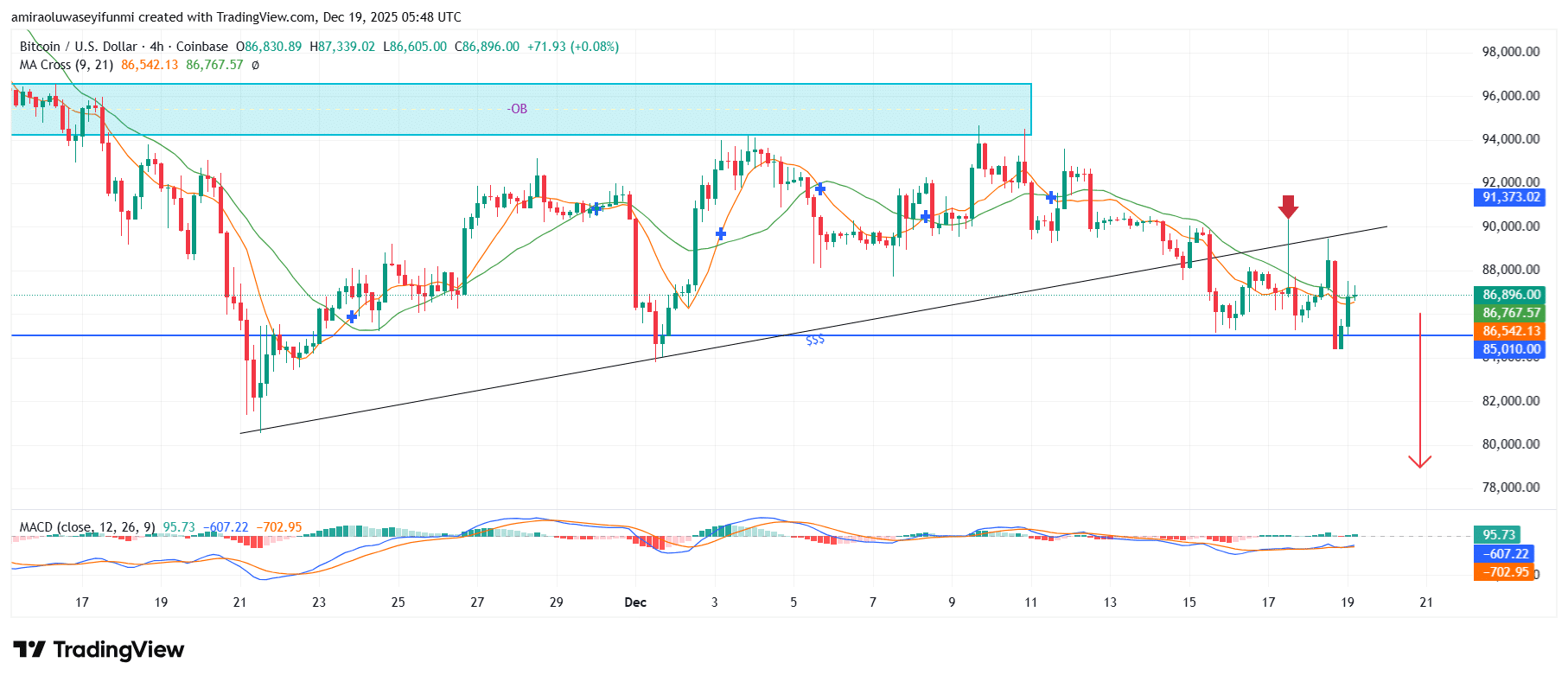Click the green 86,767.57 tag on the price scale
This screenshot has width=1568, height=682.
tap(1508, 313)
